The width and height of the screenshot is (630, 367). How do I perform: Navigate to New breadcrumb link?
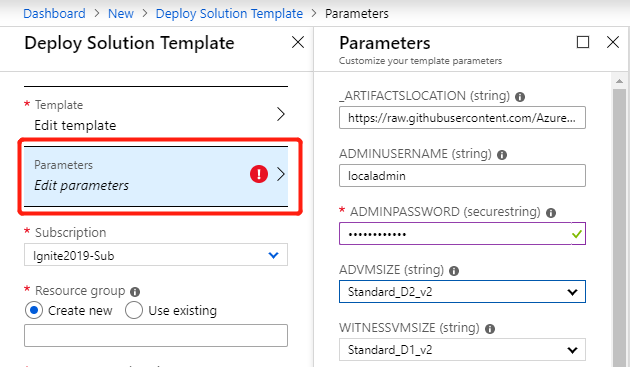121,14
